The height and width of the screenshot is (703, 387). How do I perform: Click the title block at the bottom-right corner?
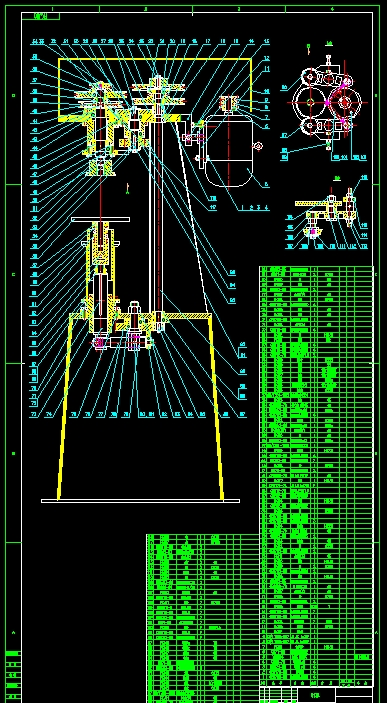tap(317, 694)
